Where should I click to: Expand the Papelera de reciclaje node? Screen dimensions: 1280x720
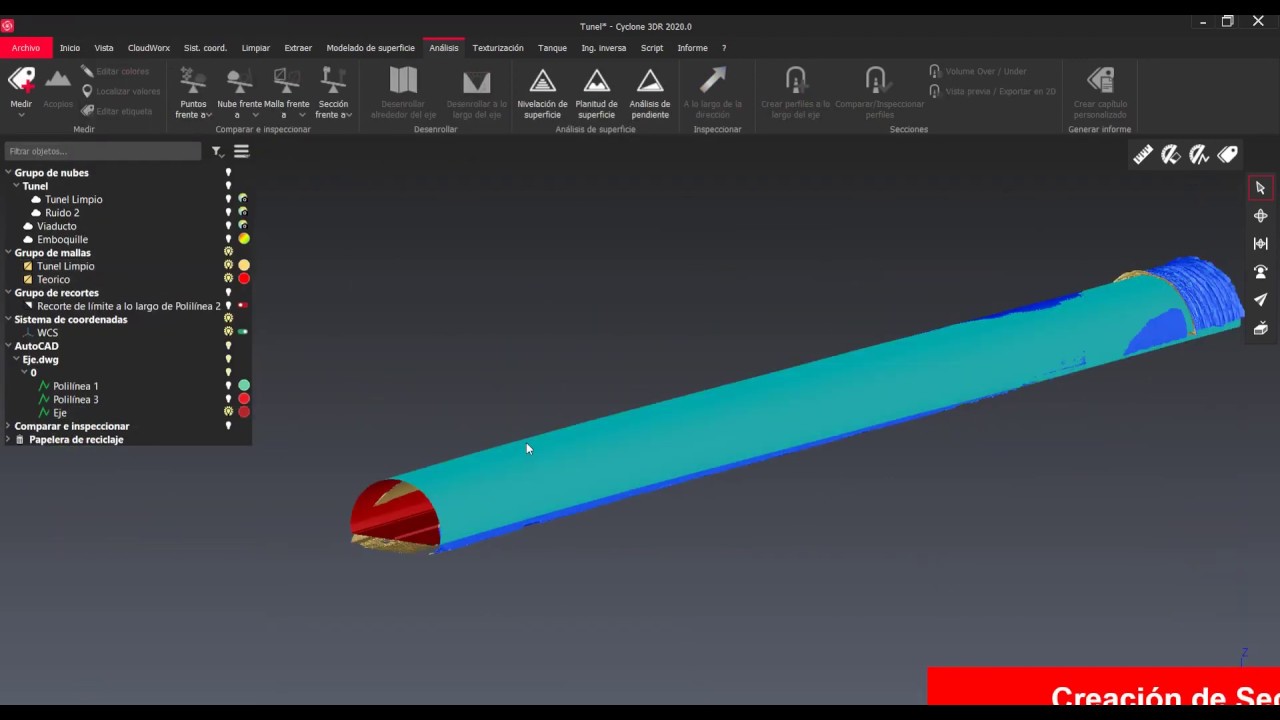point(8,439)
